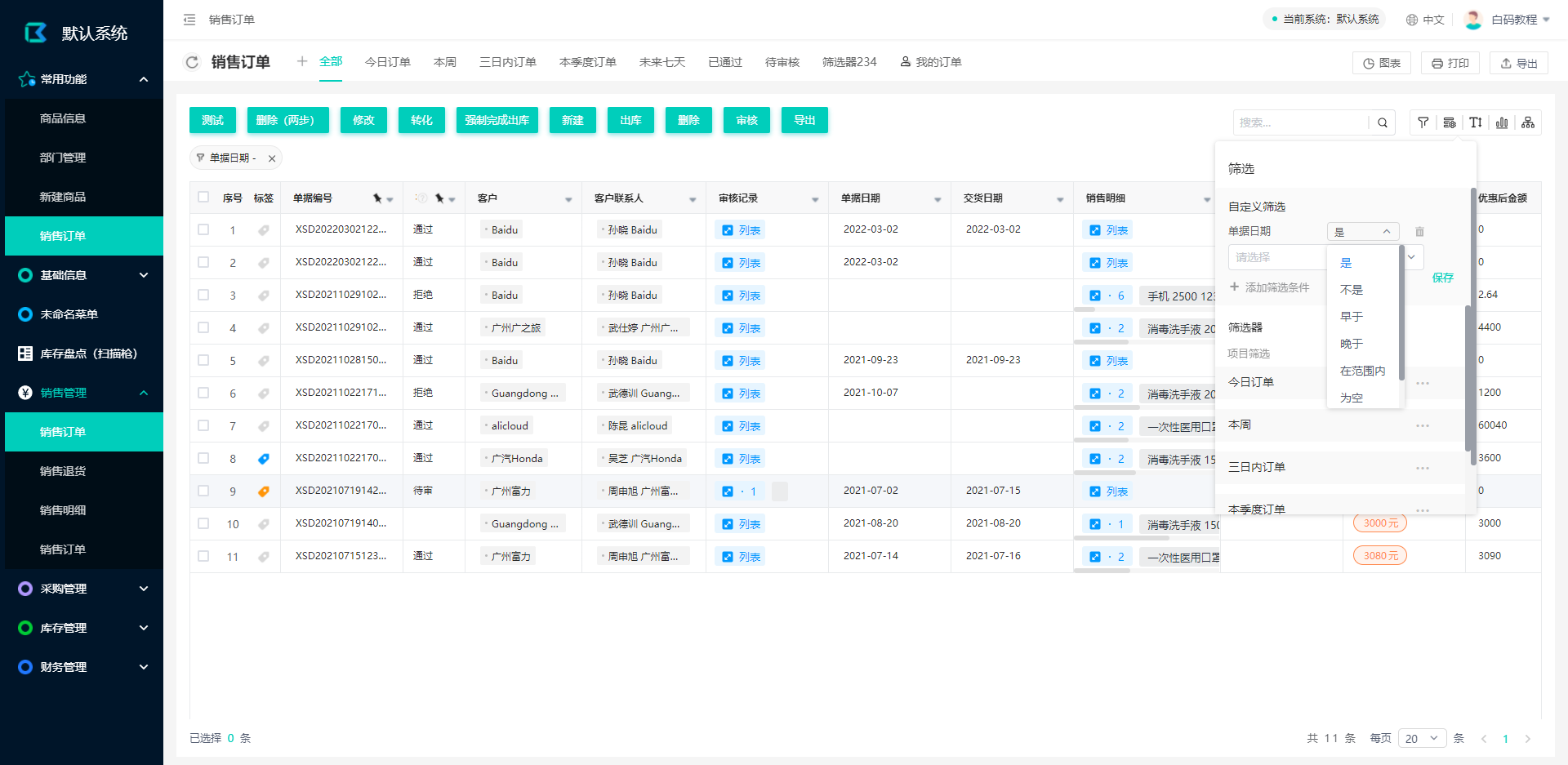The height and width of the screenshot is (765, 1568).
Task: Open the filter funnel icon in the toolbar
Action: (1423, 122)
